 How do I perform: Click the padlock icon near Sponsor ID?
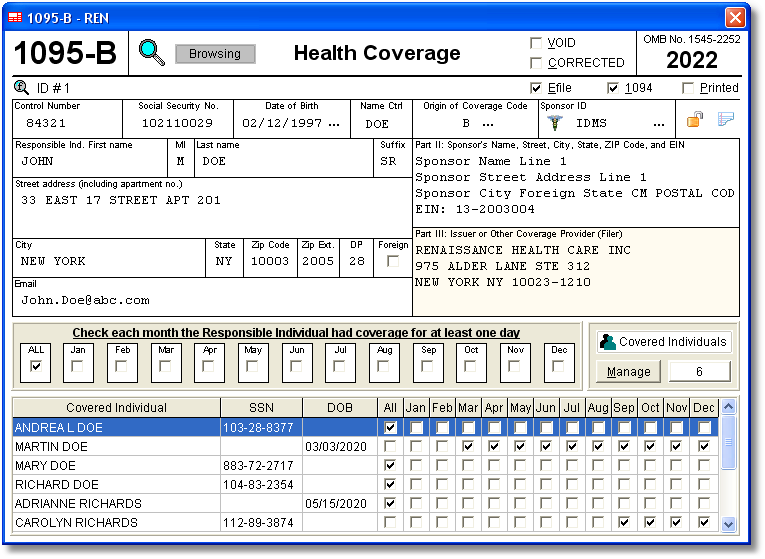pyautogui.click(x=695, y=121)
